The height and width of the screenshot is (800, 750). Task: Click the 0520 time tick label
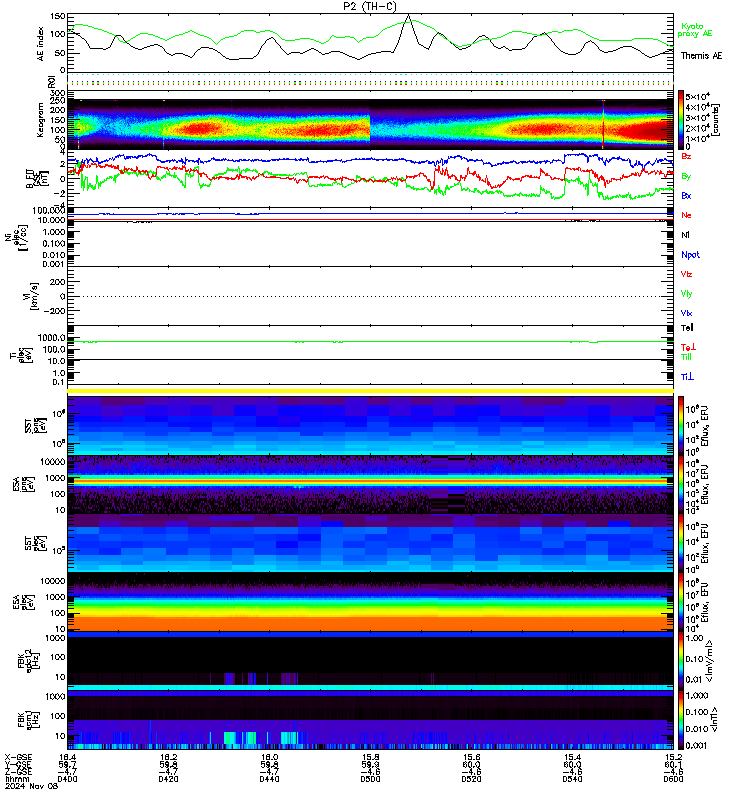(x=471, y=779)
